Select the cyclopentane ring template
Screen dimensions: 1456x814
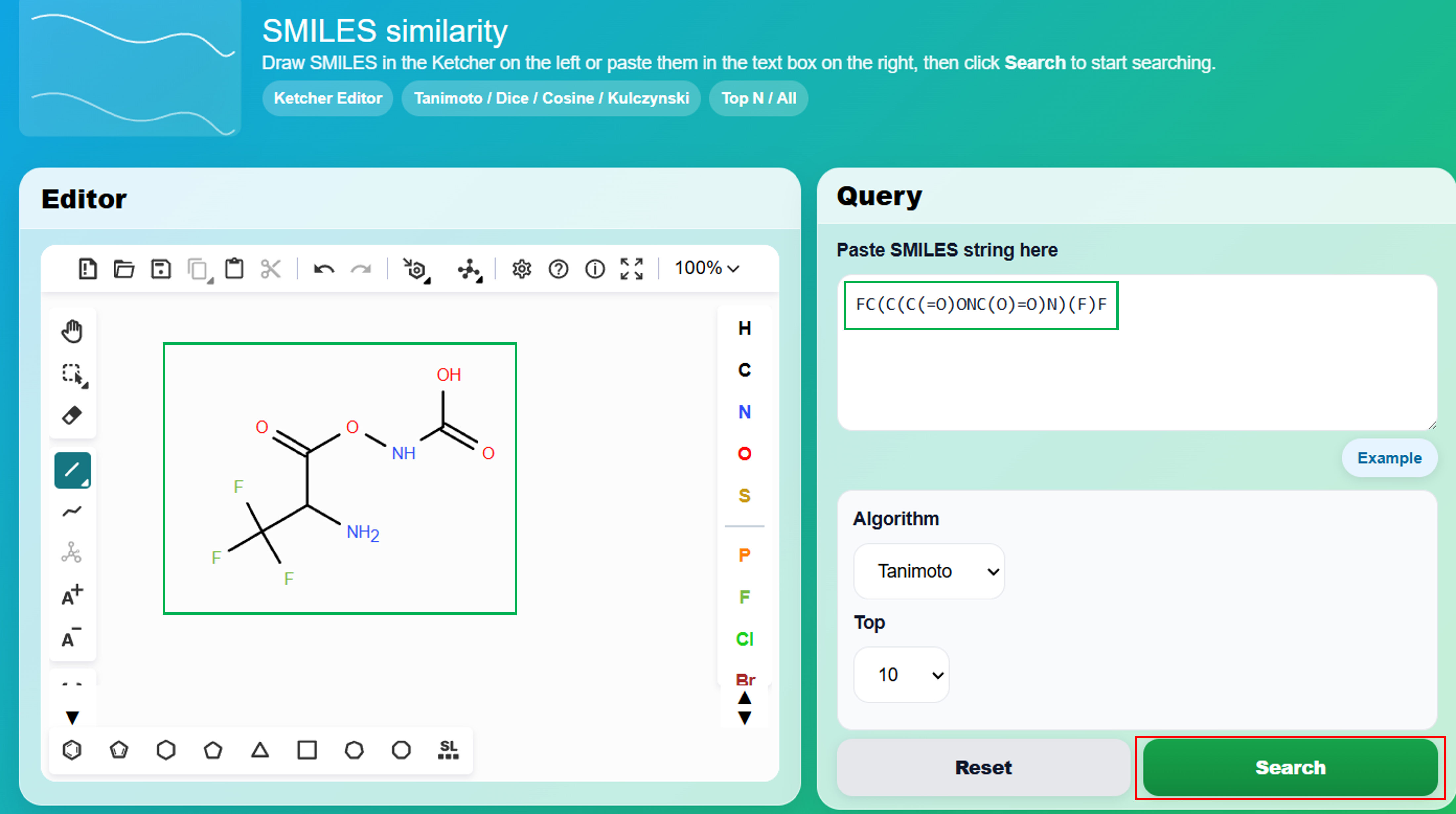click(x=213, y=751)
